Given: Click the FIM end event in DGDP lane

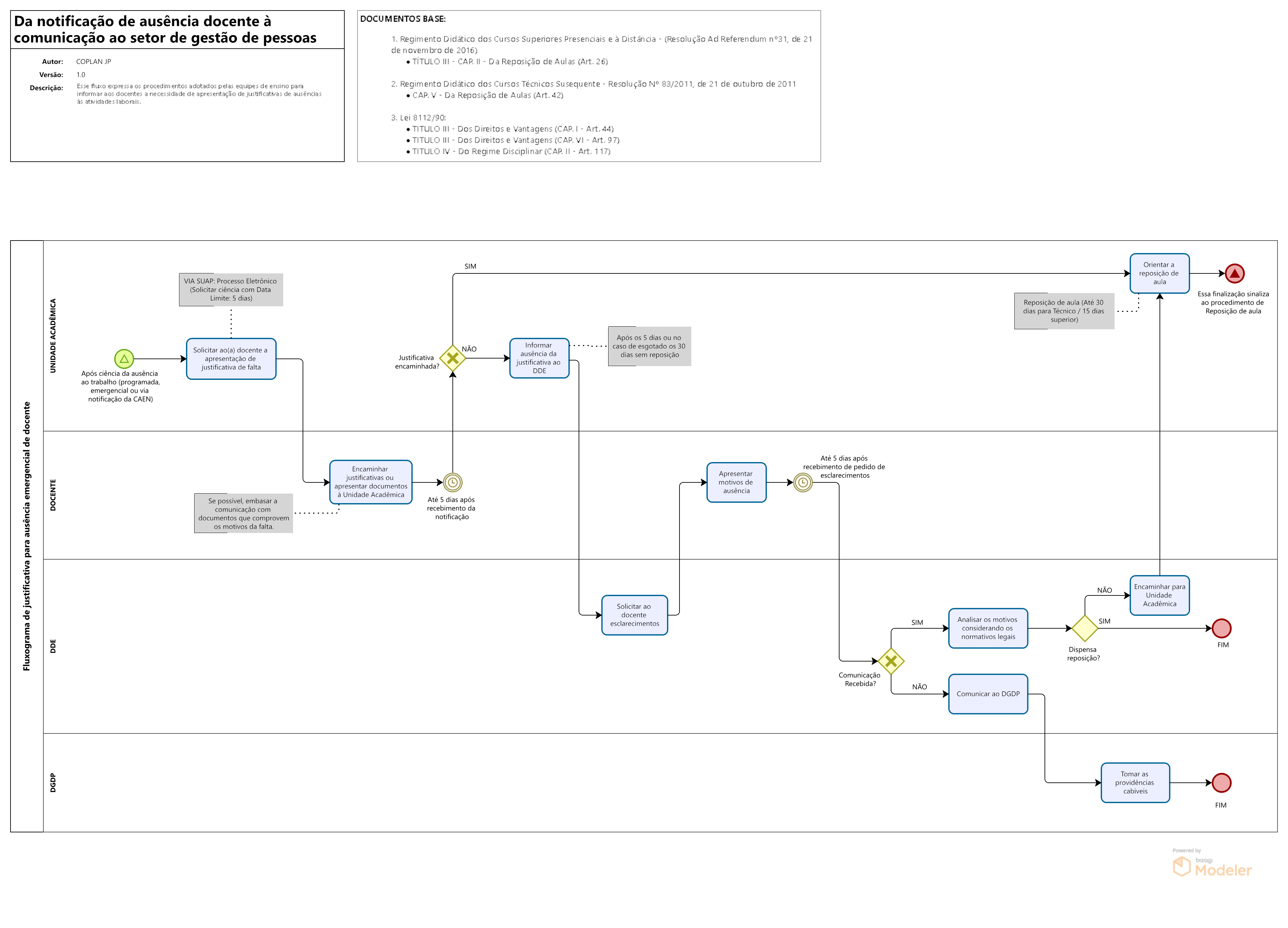Looking at the screenshot, I should tap(1222, 783).
